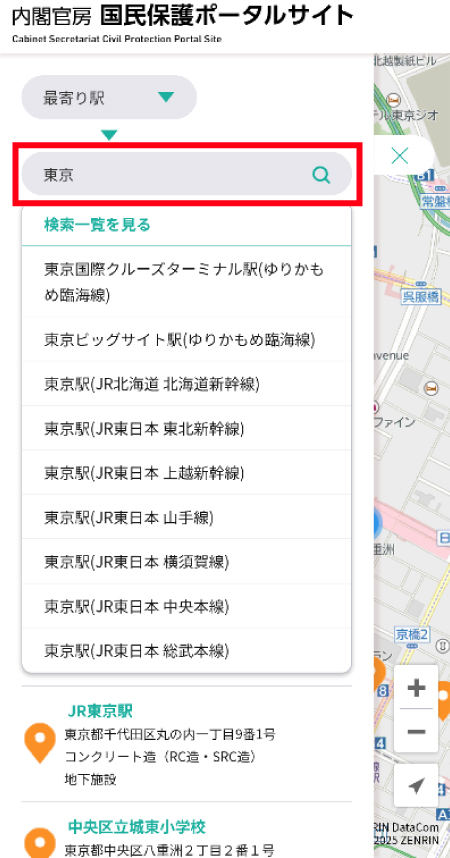
Task: Click the magnifying glass search icon
Action: click(321, 175)
